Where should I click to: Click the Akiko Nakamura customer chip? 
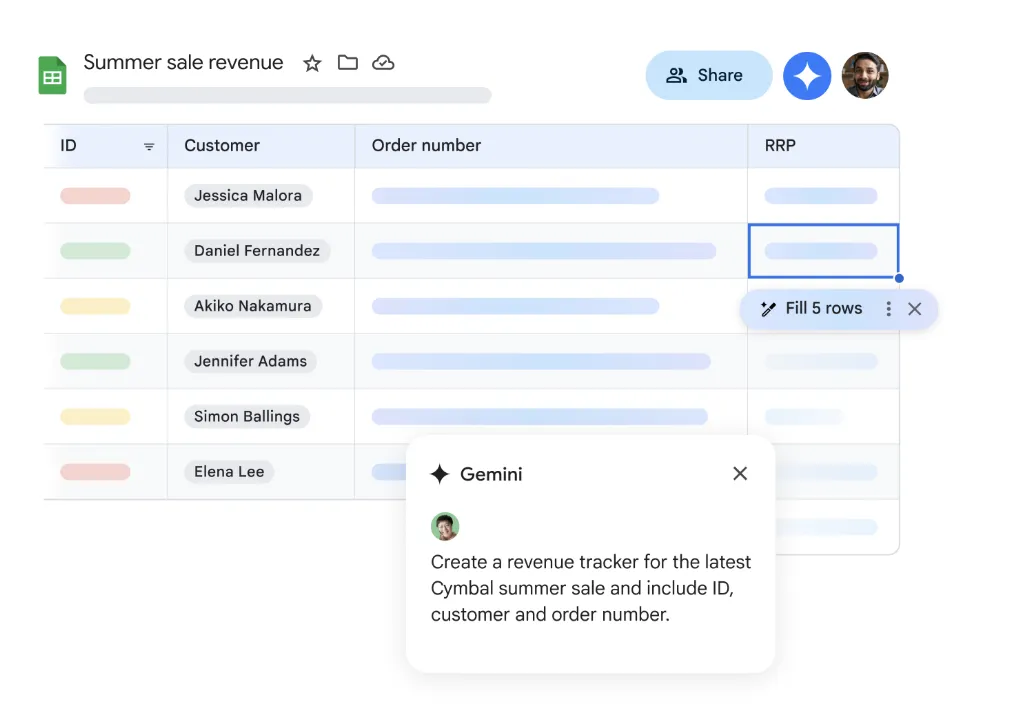coord(253,306)
